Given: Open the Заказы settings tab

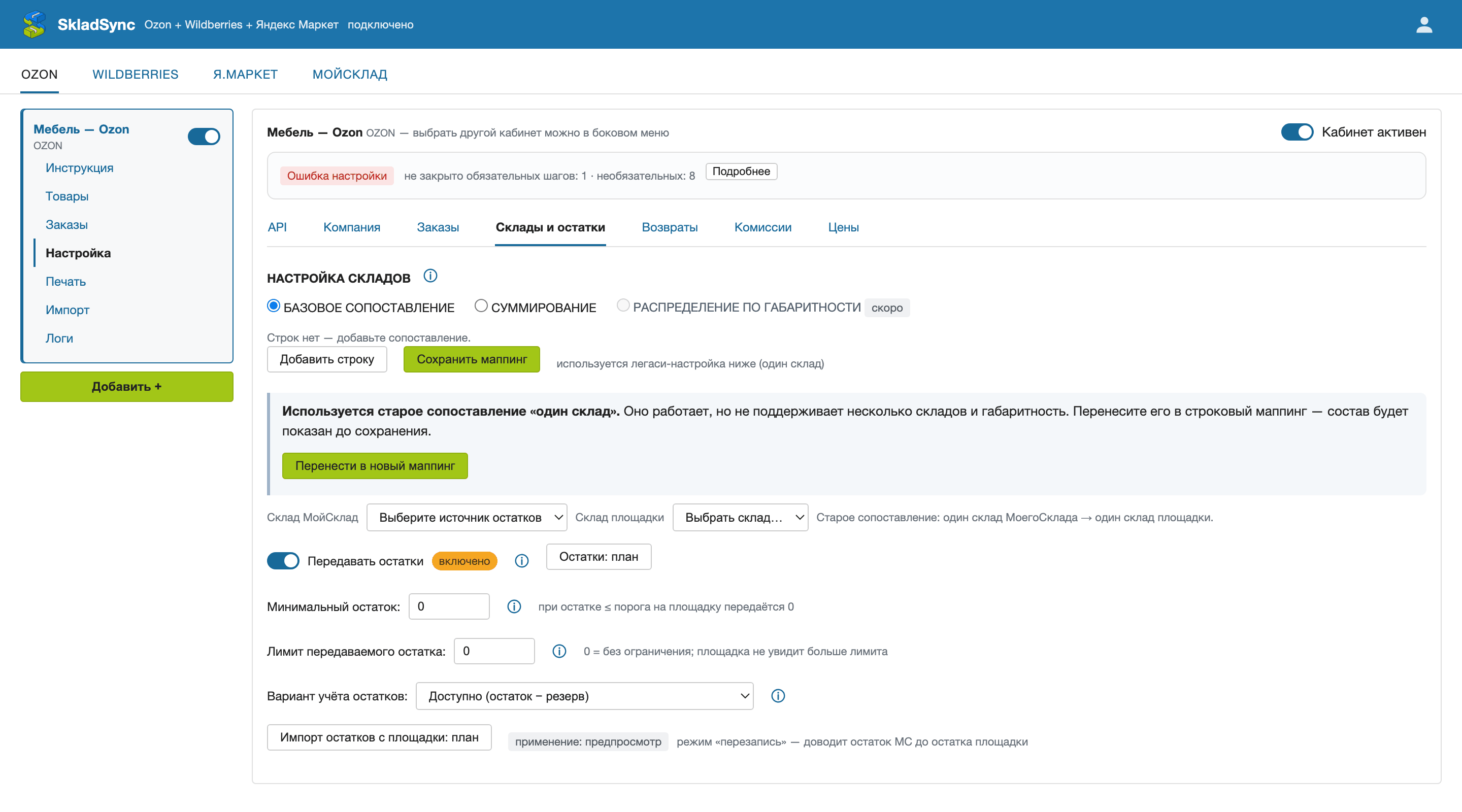Looking at the screenshot, I should tap(438, 227).
